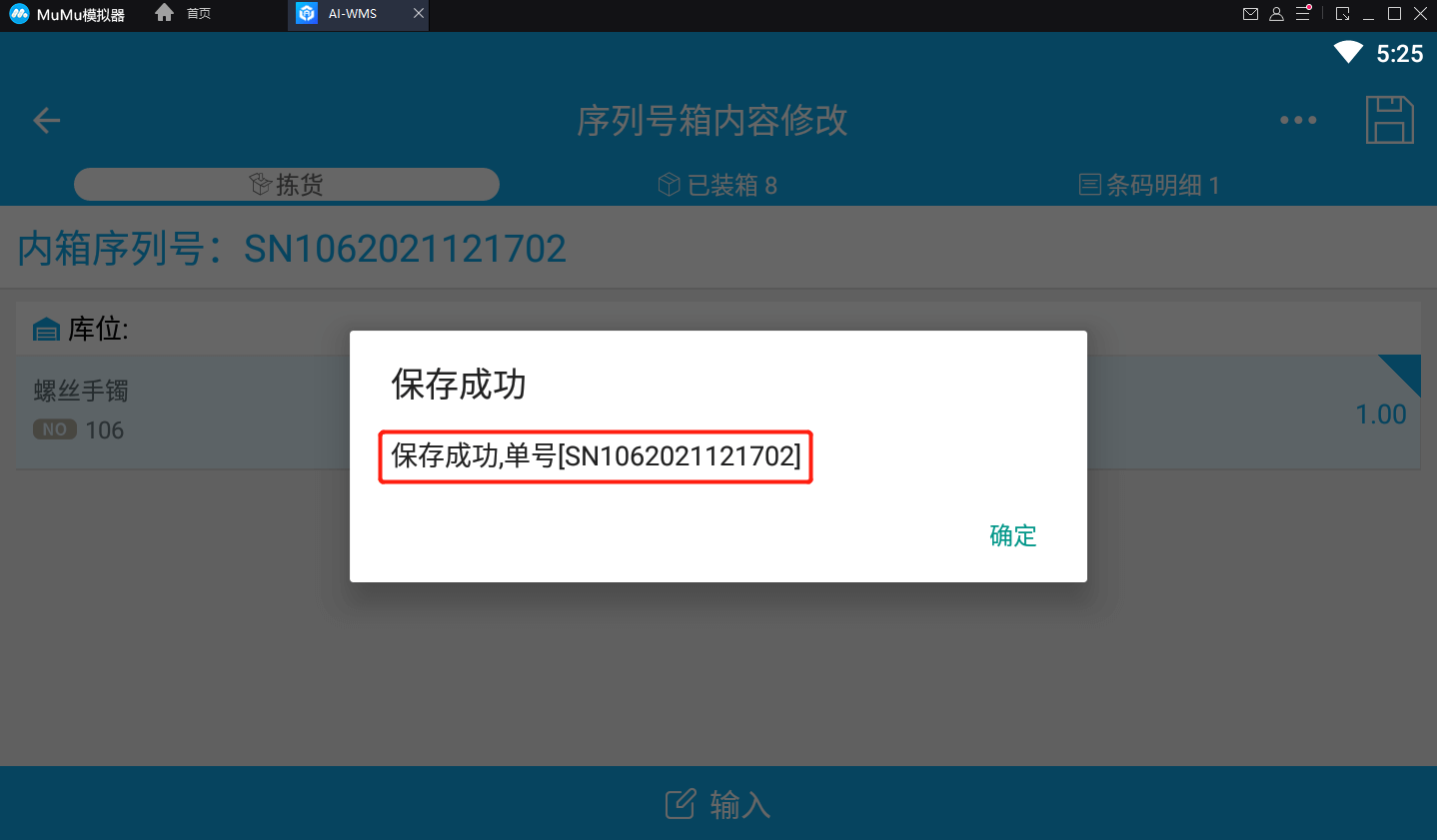
Task: Click the edit icon next to 输入
Action: click(x=681, y=804)
